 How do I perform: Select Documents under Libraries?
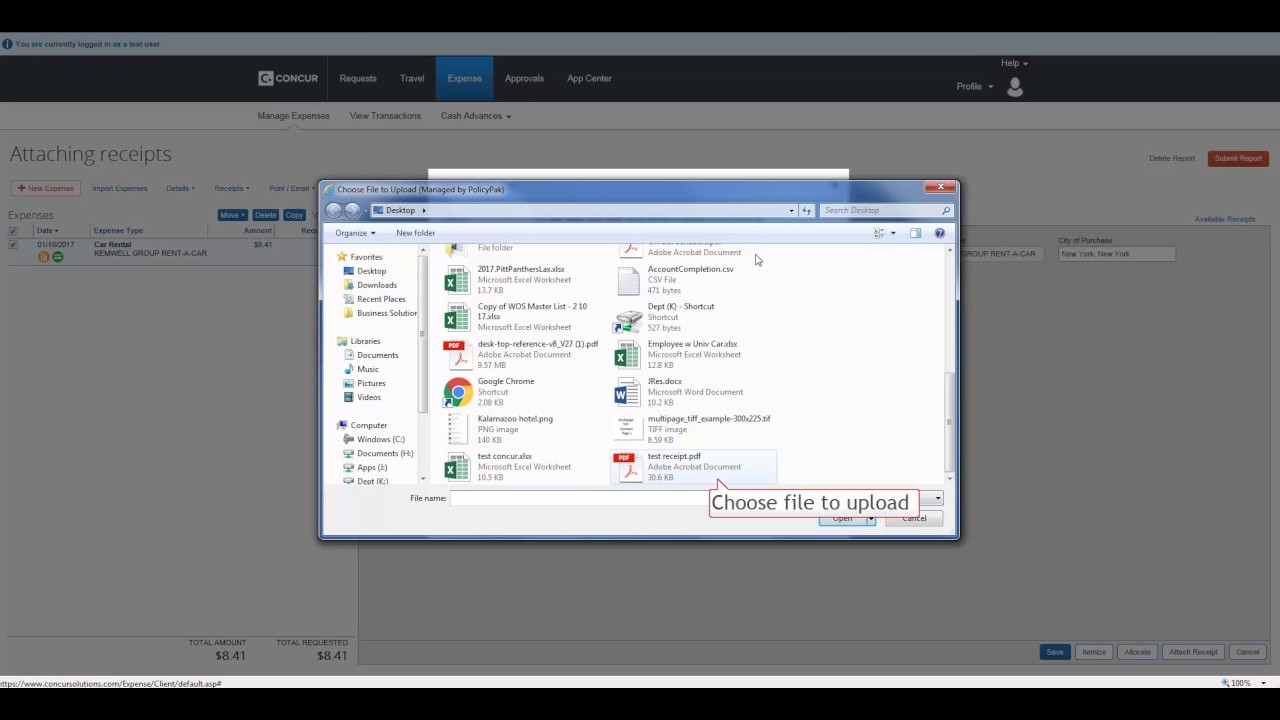coord(378,355)
